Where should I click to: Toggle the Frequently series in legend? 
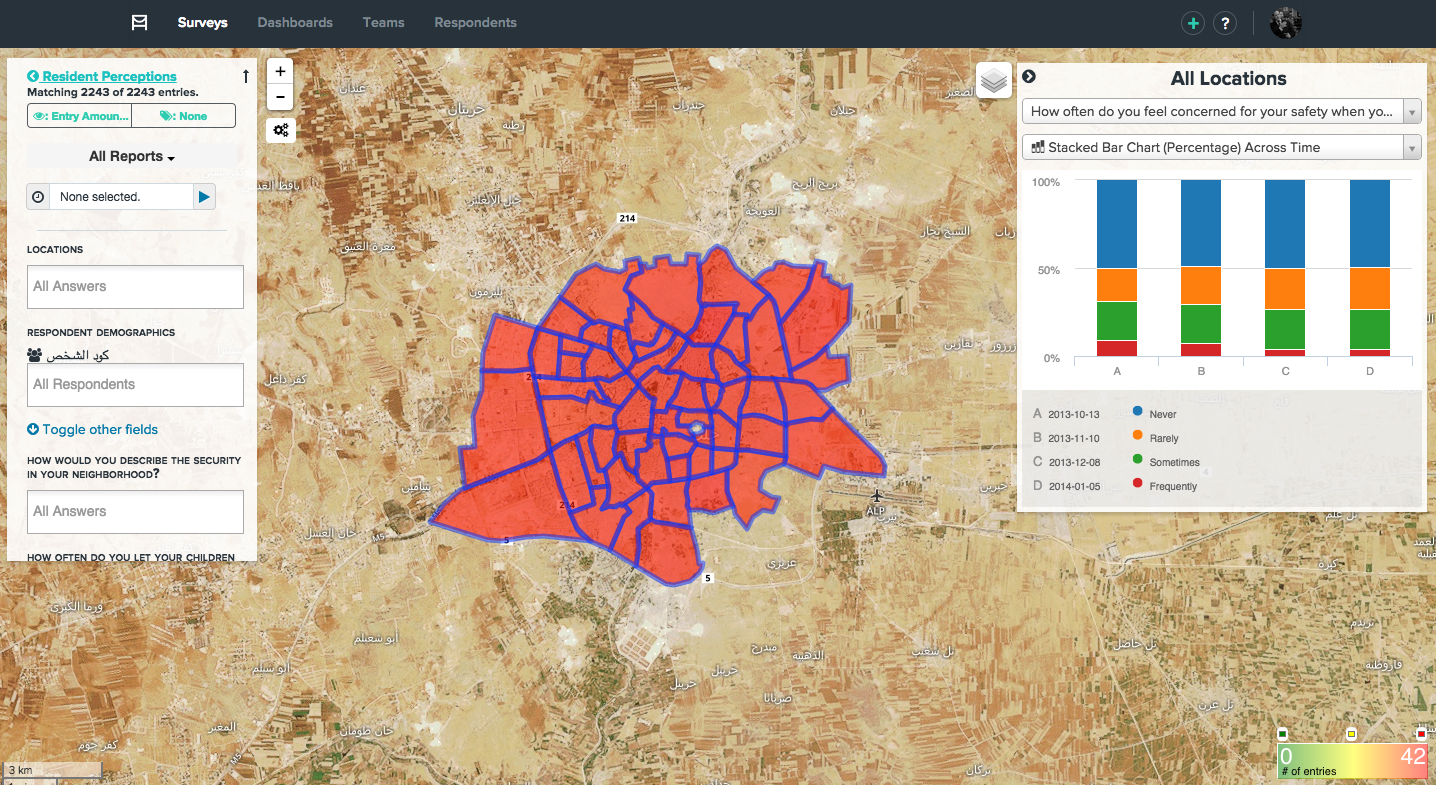(x=1172, y=486)
